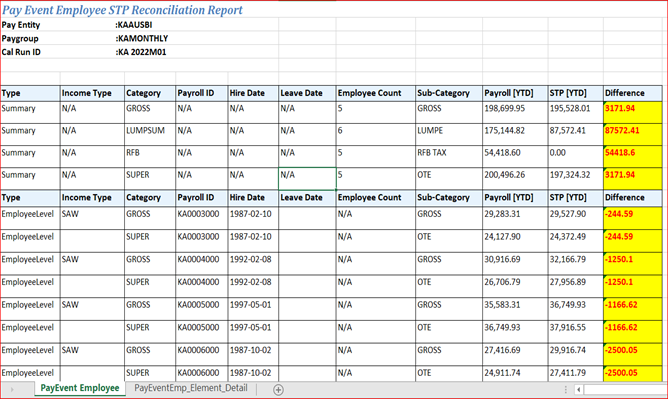Image resolution: width=668 pixels, height=399 pixels.
Task: Select the Payroll [YTD] value 27,416.69
Action: coord(515,354)
